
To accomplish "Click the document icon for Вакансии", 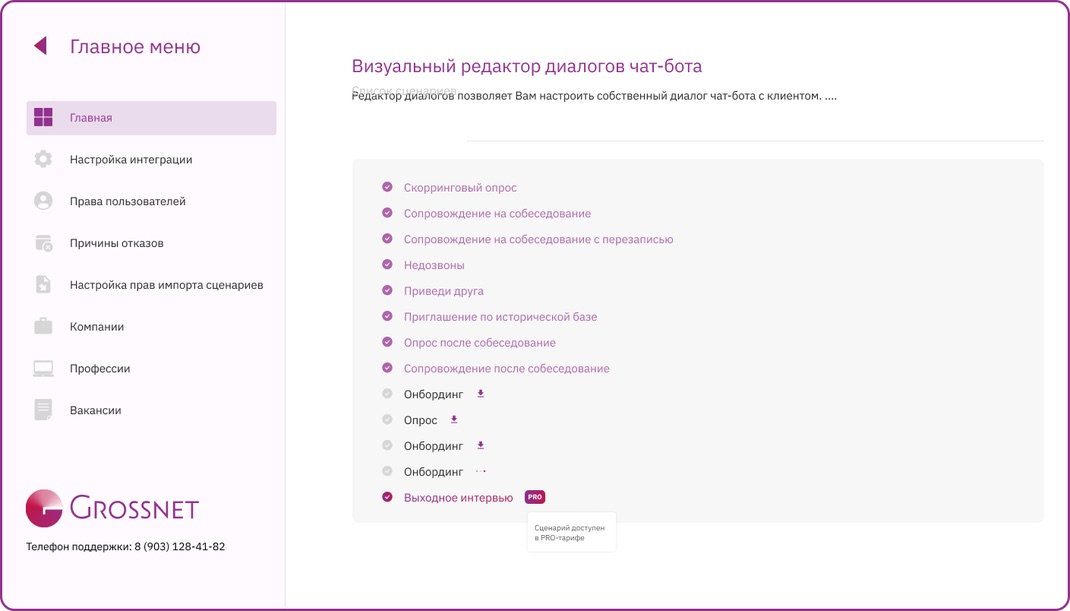I will 43,410.
